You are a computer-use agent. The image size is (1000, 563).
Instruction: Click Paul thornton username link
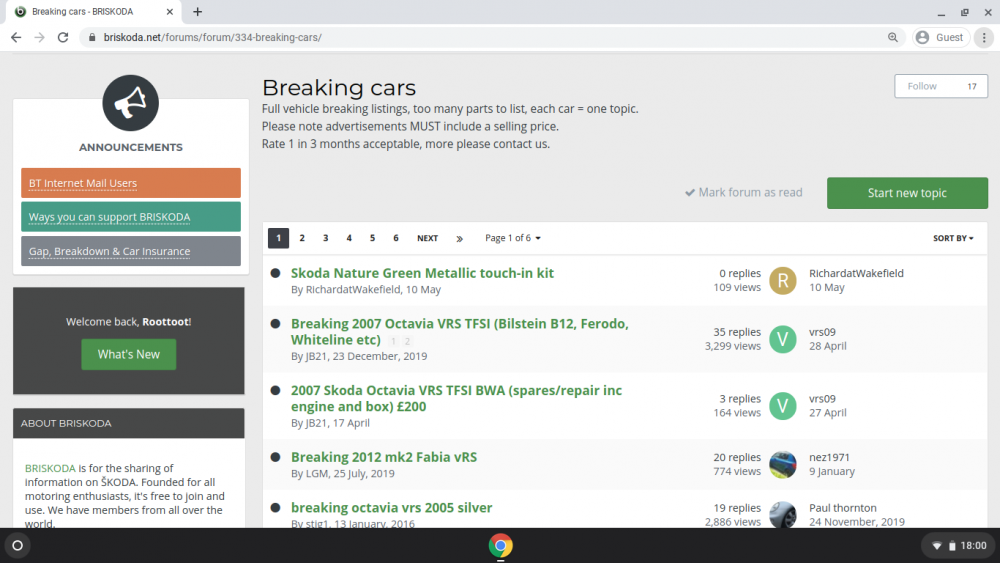point(842,508)
